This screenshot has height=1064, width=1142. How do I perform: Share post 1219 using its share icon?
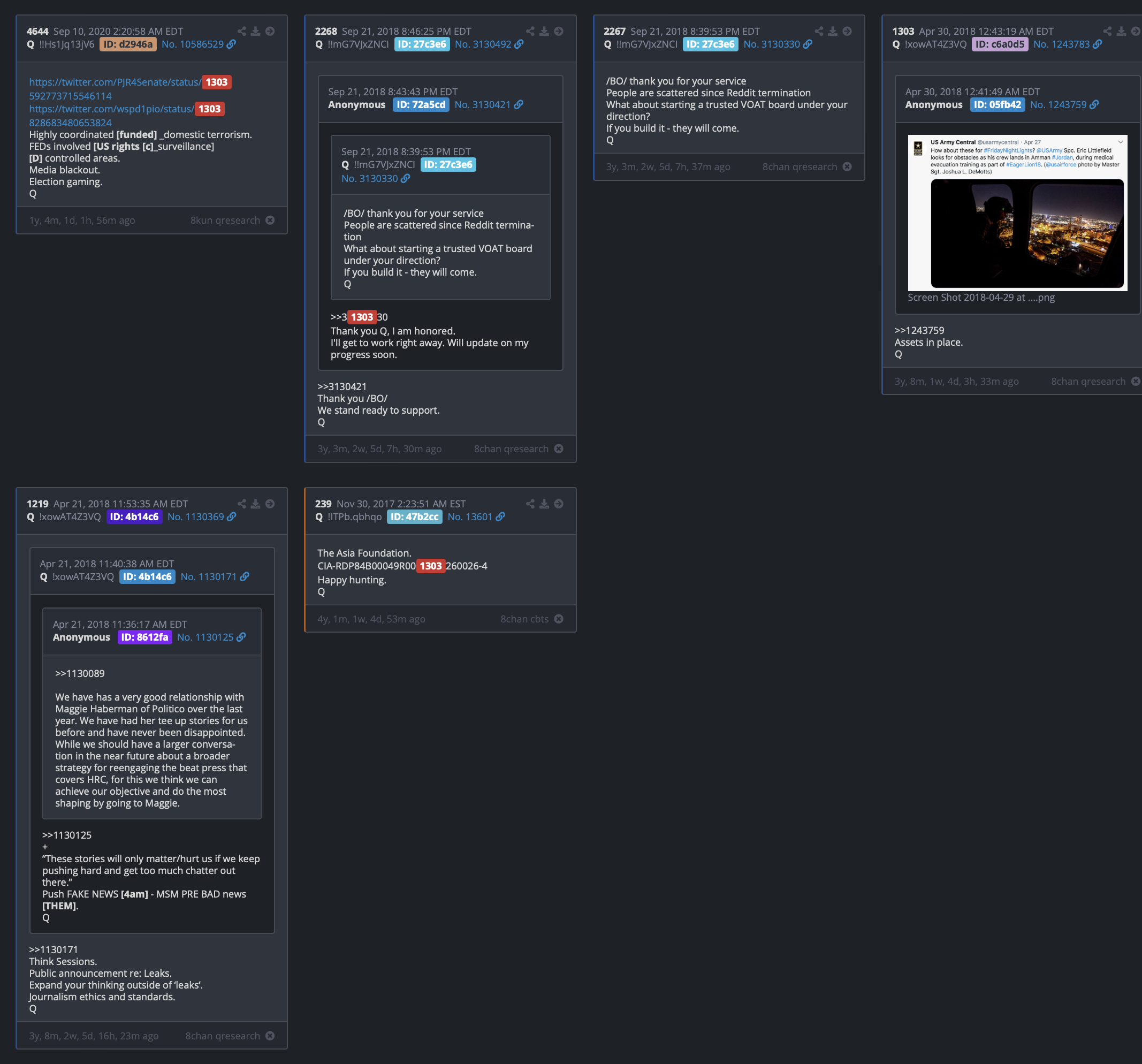coord(242,504)
